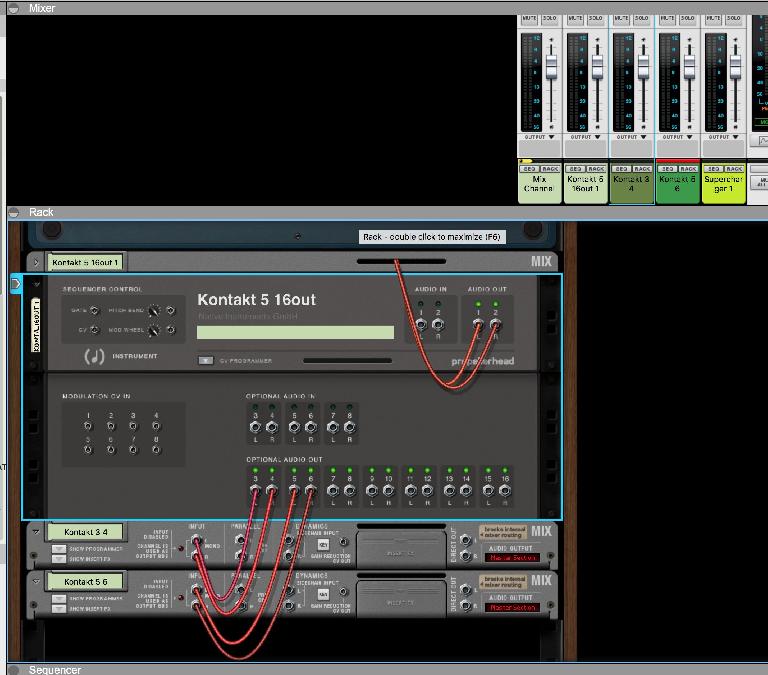Image resolution: width=768 pixels, height=675 pixels.
Task: Toggle Show Programmer on Kontakt 3 4
Action: coord(59,549)
